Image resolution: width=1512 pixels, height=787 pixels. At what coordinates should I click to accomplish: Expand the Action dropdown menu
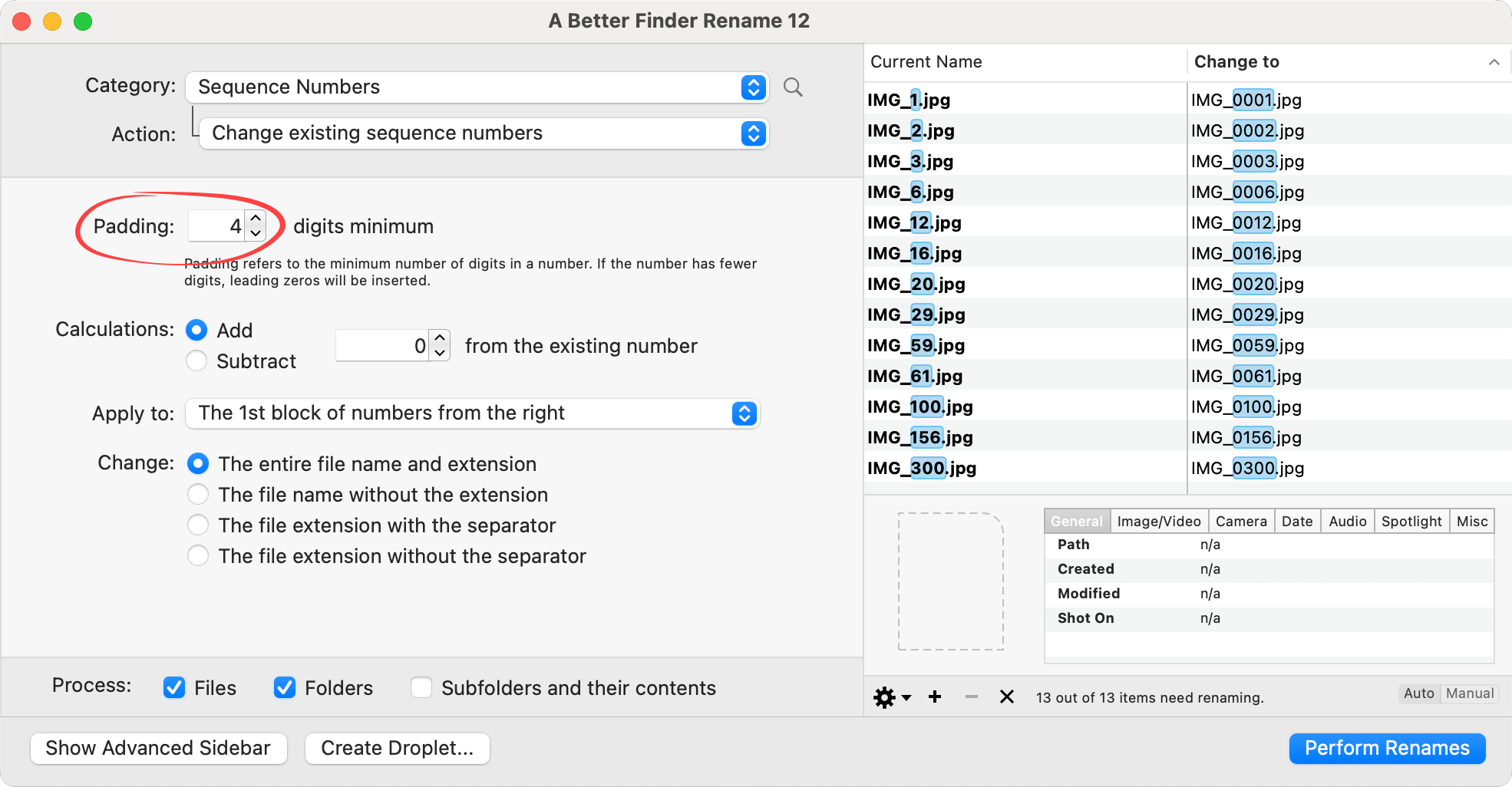[x=484, y=133]
